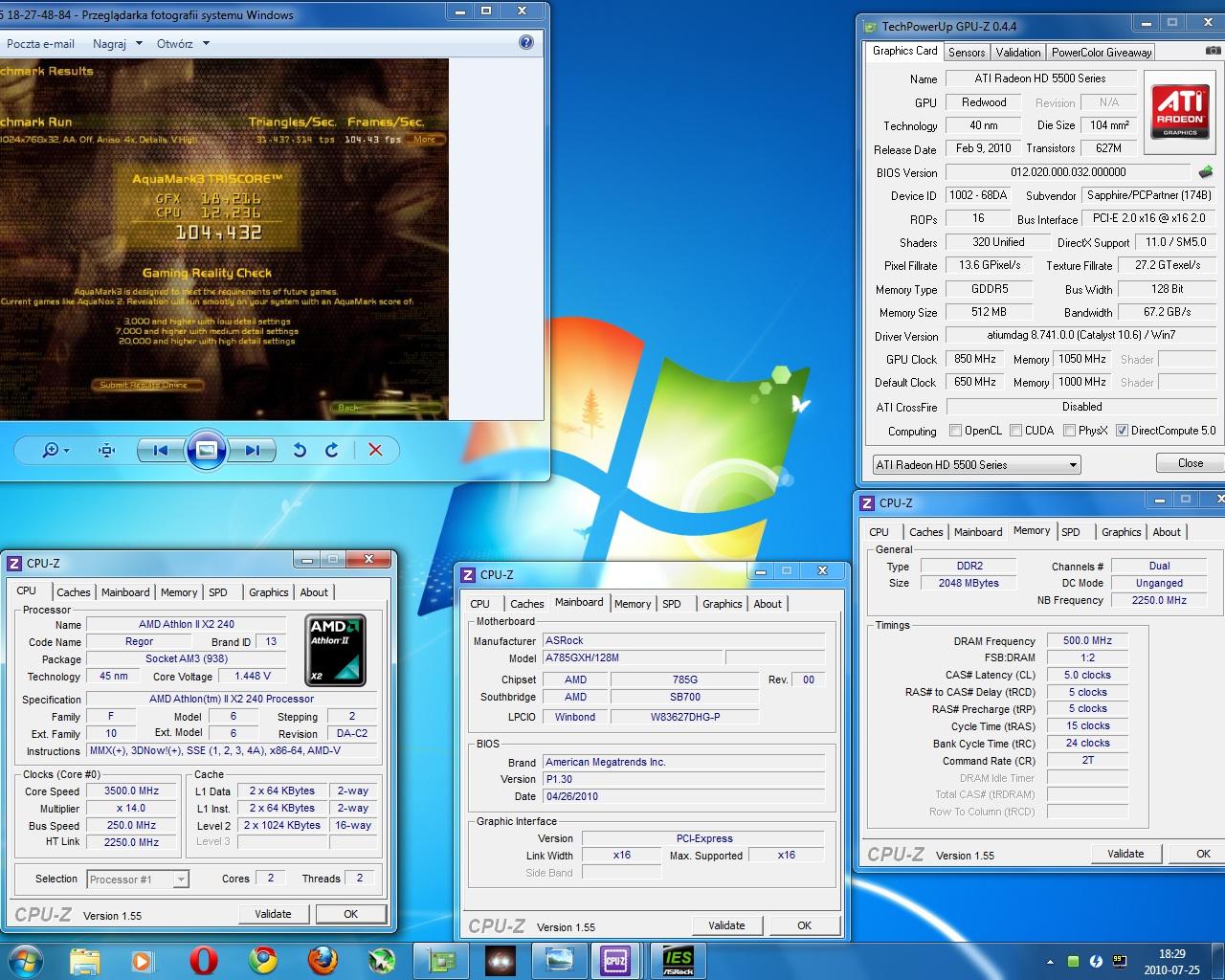Toggle the CUDA checkbox in GPU-Z
Viewport: 1225px width, 980px height.
click(x=1015, y=431)
